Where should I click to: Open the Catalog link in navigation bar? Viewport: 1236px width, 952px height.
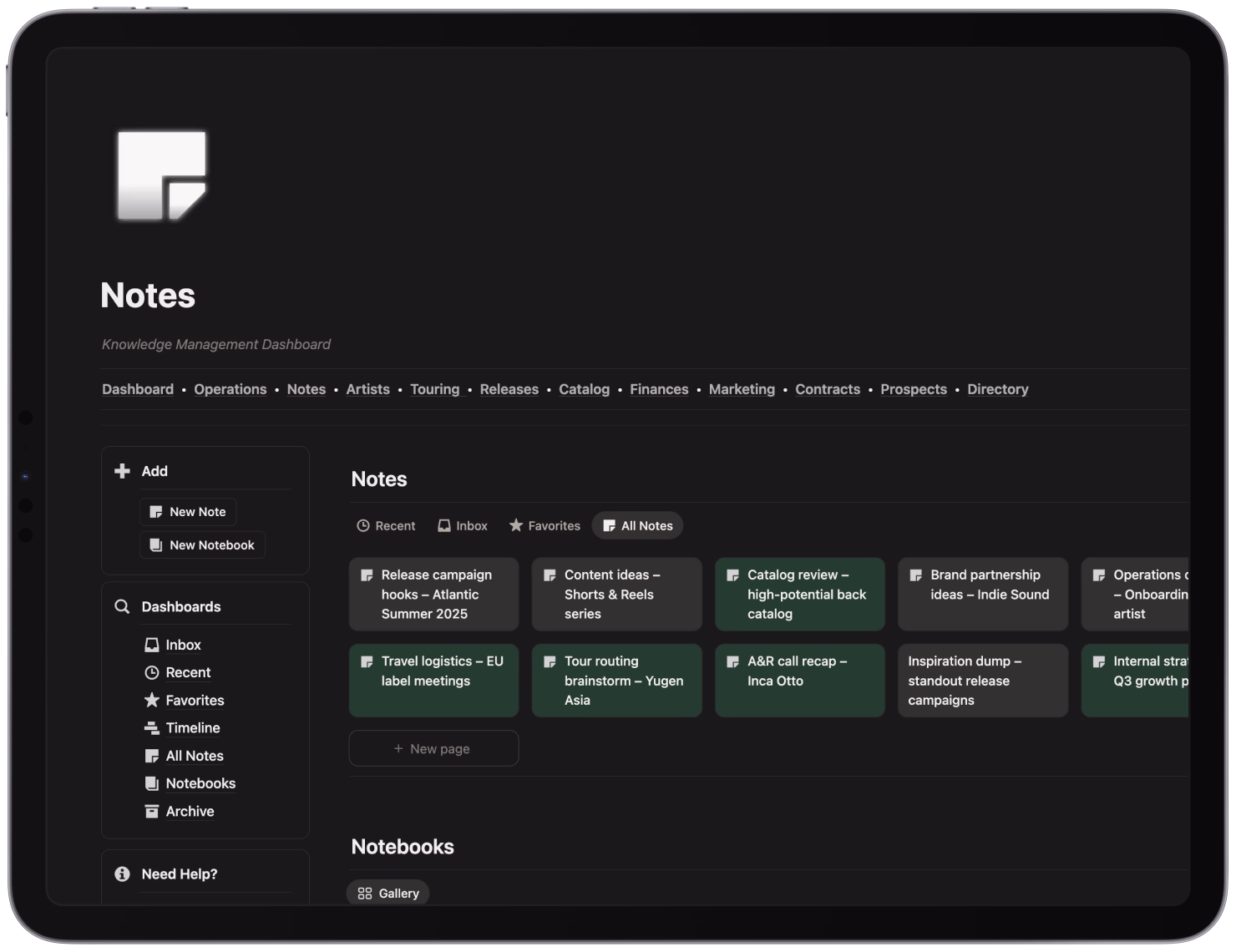tap(584, 389)
